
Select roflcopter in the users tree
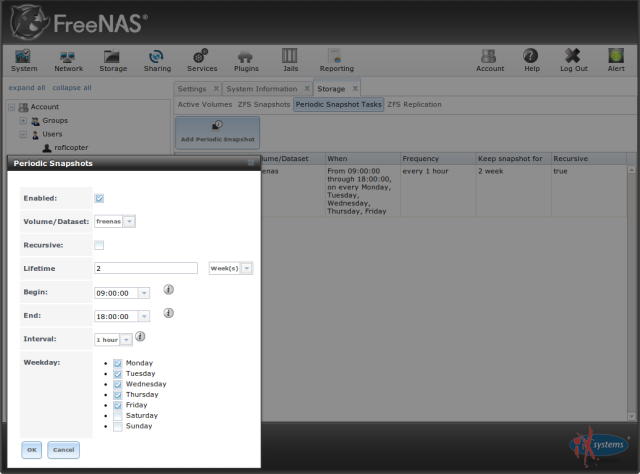pyautogui.click(x=71, y=148)
